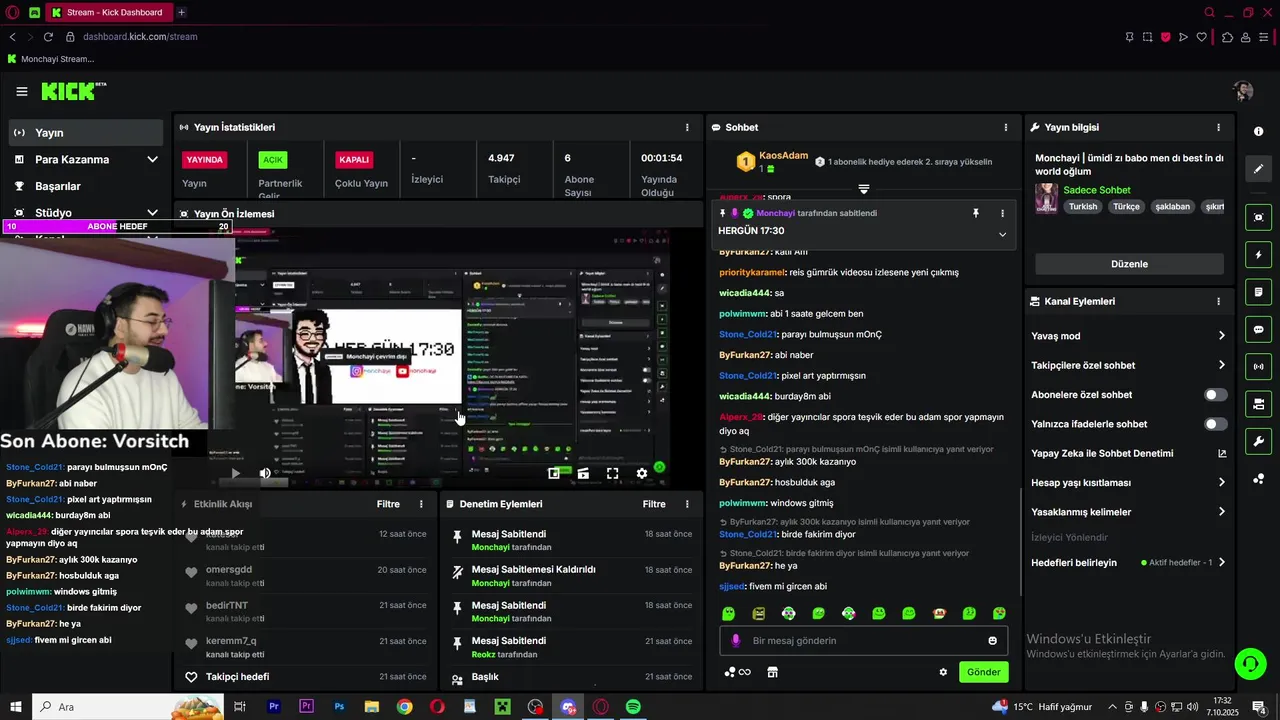
Task: Click the channel points infinity icon
Action: (737, 672)
